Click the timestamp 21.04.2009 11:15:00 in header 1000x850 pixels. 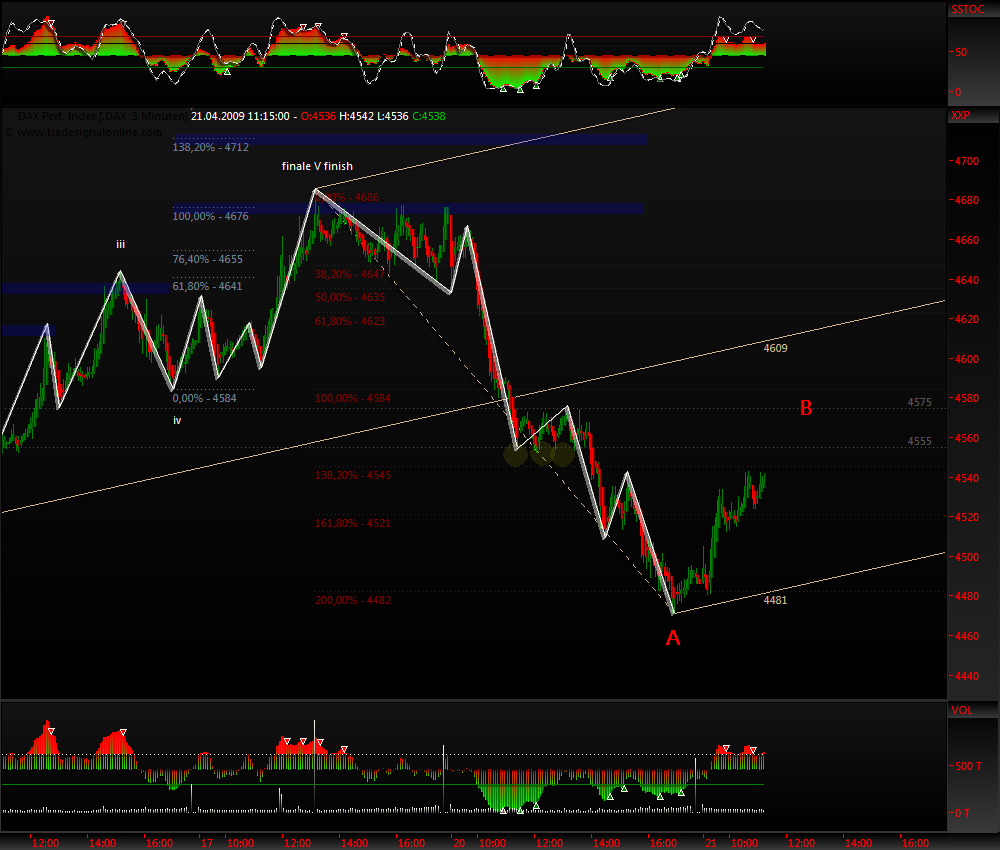(240, 117)
